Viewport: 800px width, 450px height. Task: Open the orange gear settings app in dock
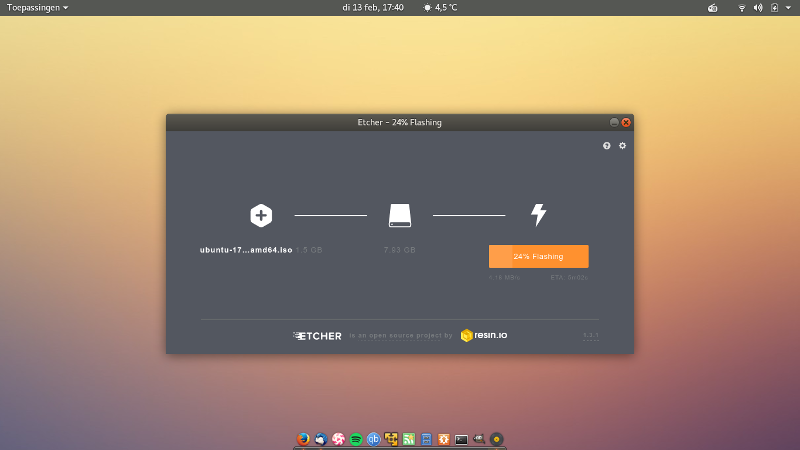click(x=444, y=439)
